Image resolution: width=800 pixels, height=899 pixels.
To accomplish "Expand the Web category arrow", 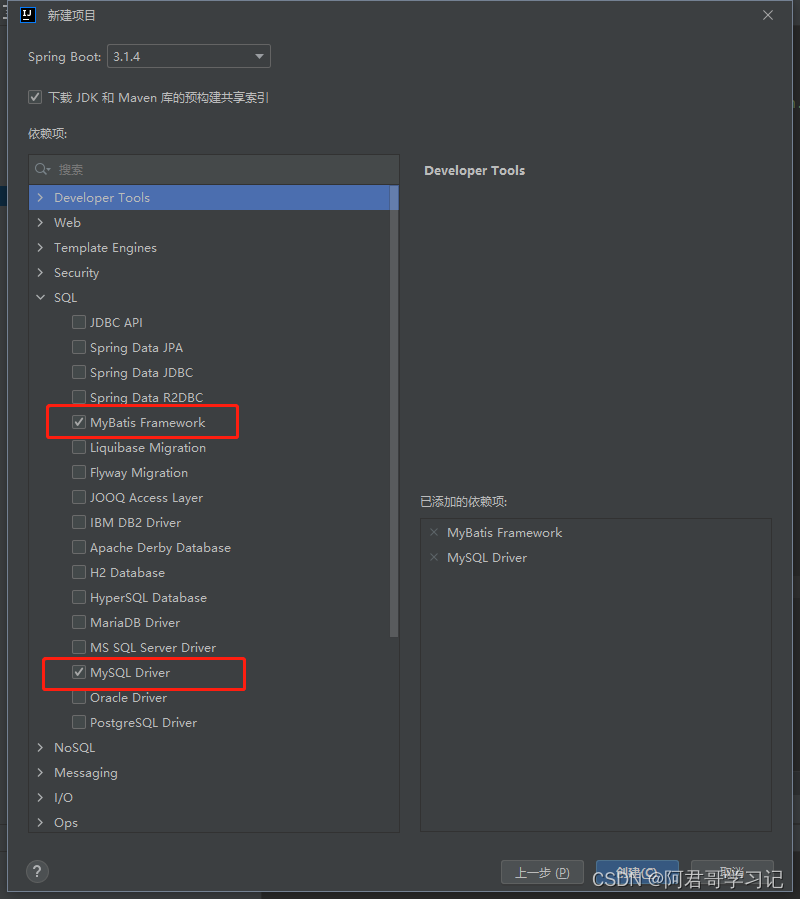I will [40, 222].
